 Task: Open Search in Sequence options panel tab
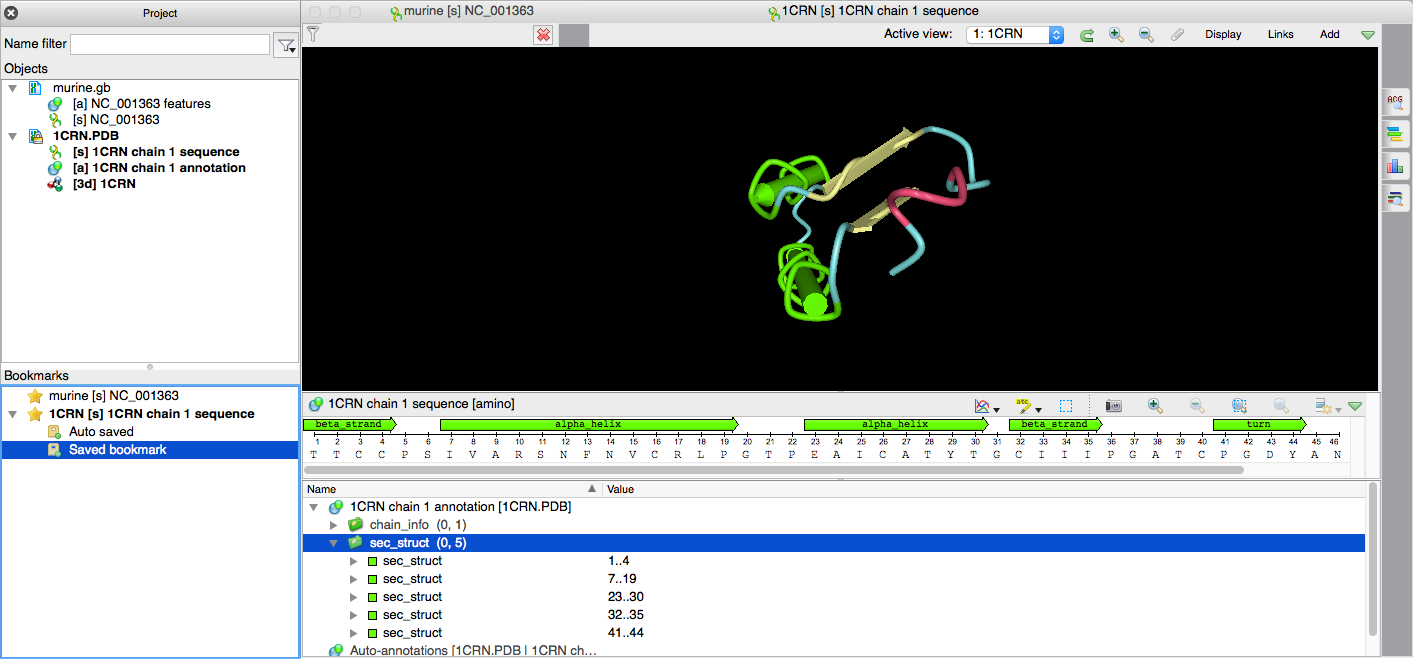pos(1395,101)
